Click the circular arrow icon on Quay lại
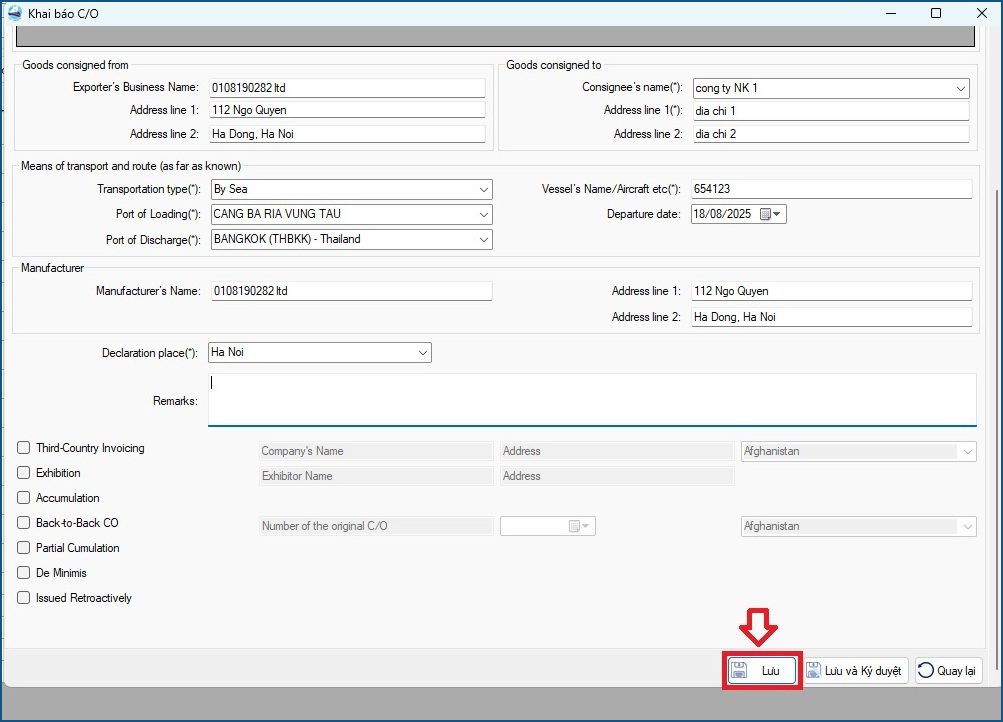Image resolution: width=1003 pixels, height=722 pixels. click(x=926, y=670)
